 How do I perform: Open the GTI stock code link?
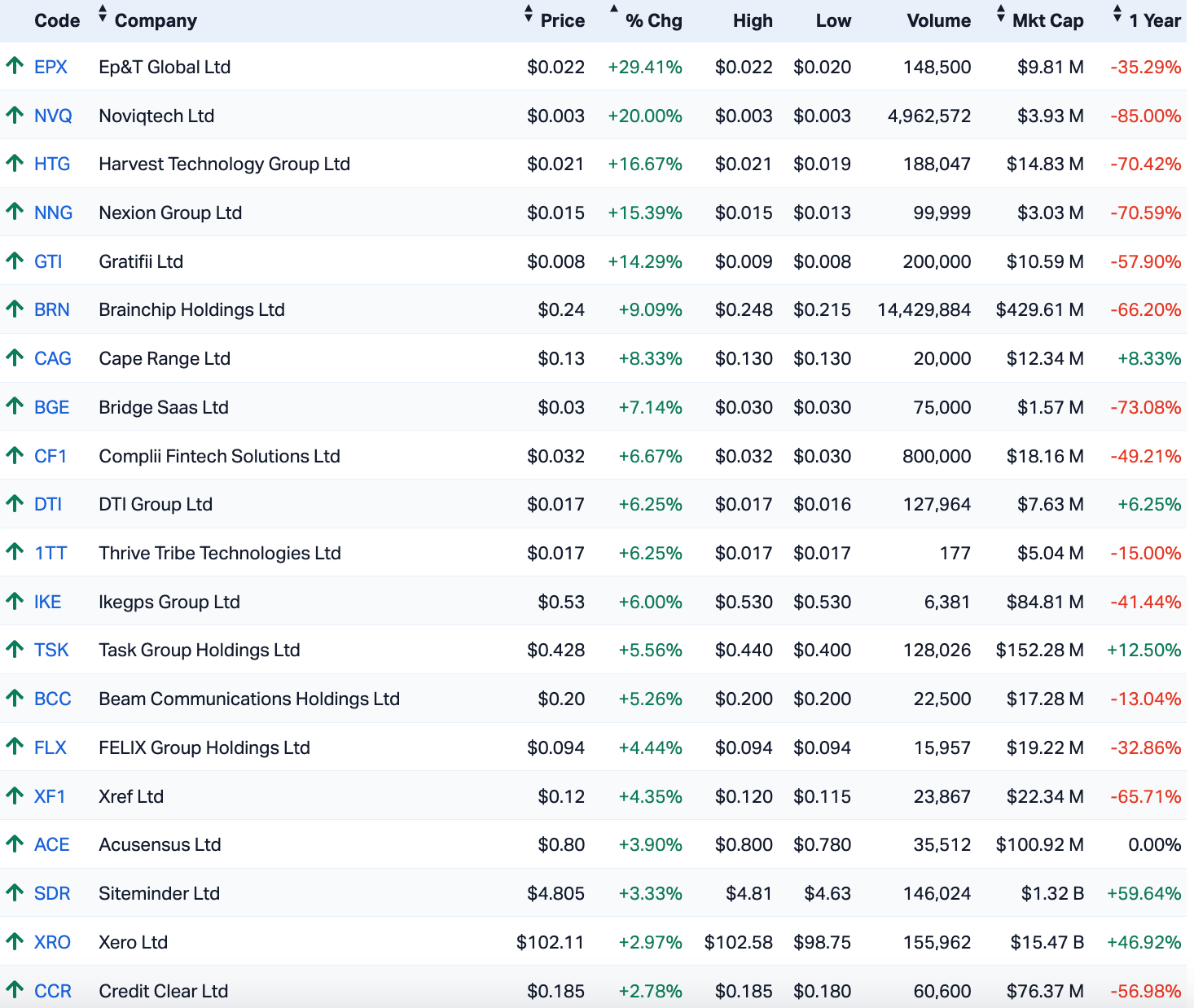click(48, 261)
